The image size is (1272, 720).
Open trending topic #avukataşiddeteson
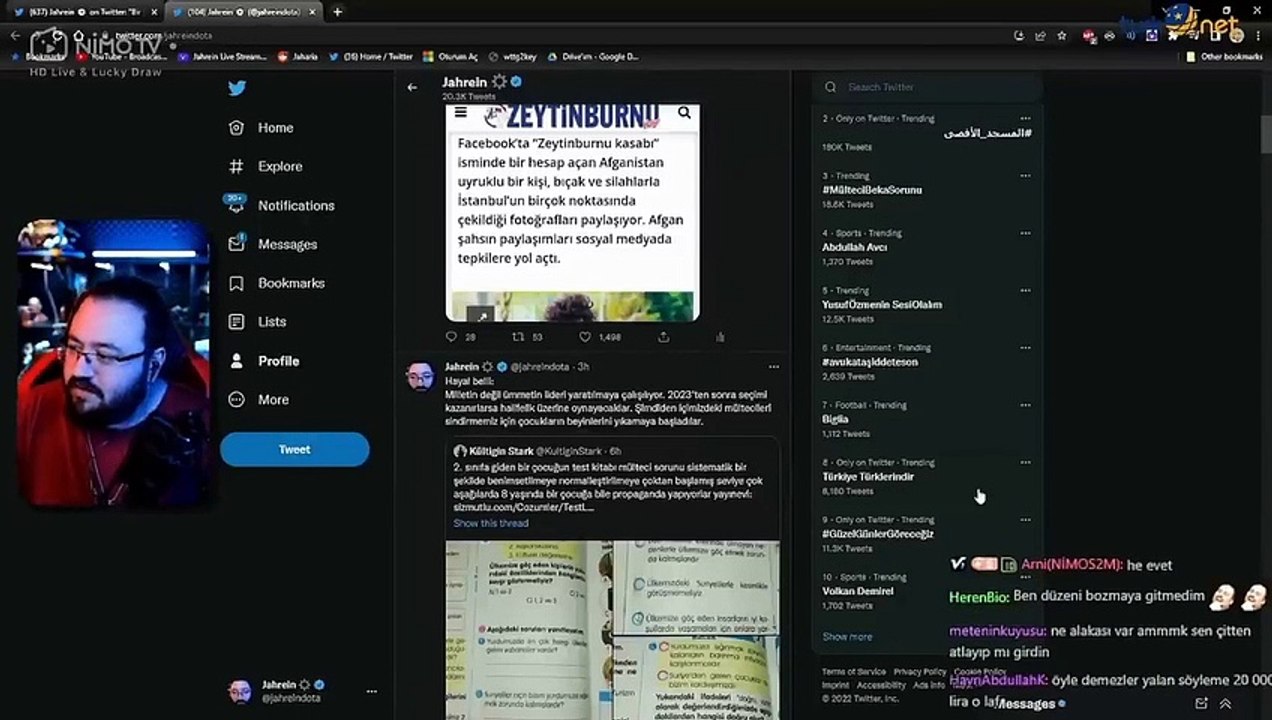[x=869, y=362]
